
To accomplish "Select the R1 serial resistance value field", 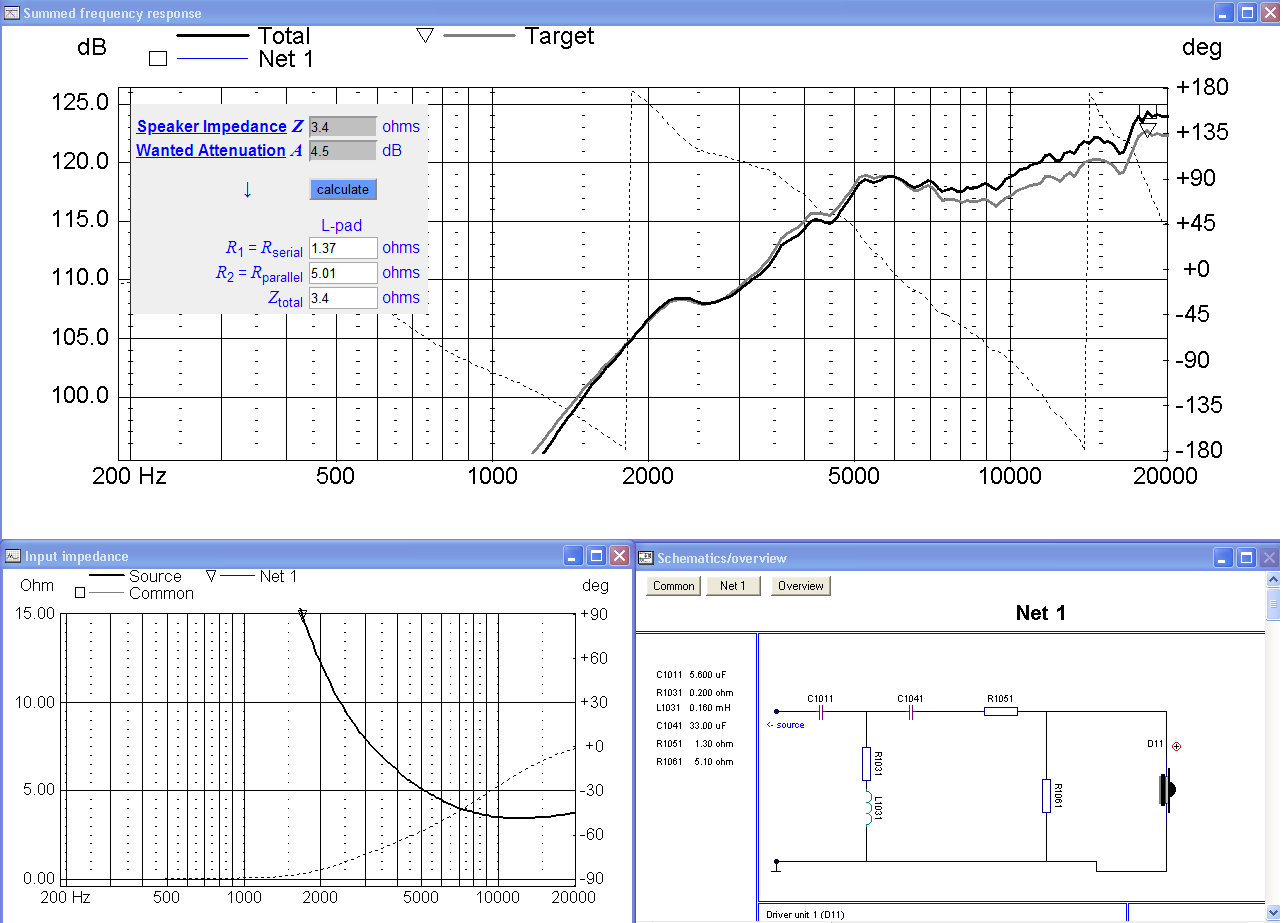I will click(343, 248).
